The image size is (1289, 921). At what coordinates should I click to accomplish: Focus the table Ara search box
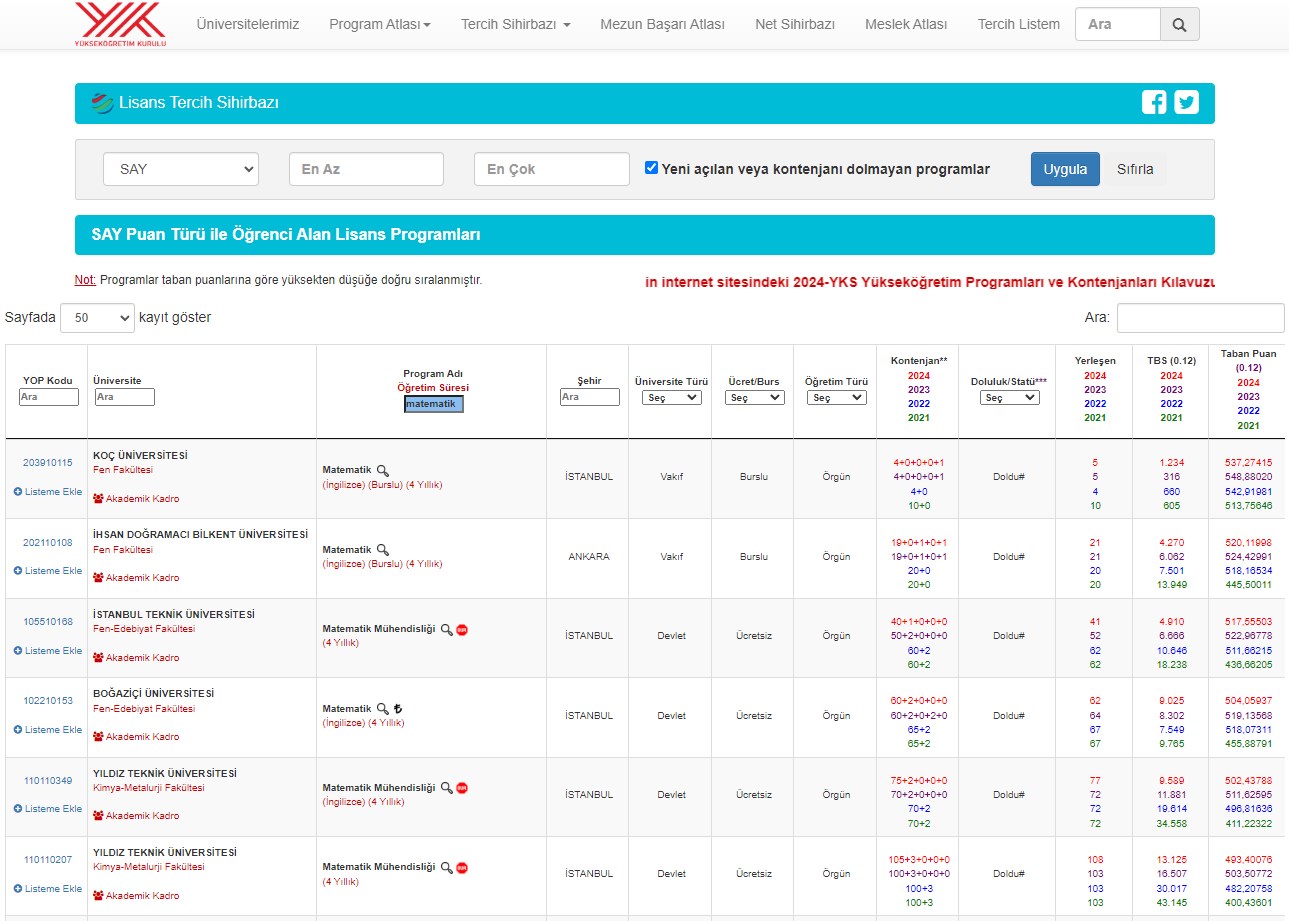(x=1200, y=318)
